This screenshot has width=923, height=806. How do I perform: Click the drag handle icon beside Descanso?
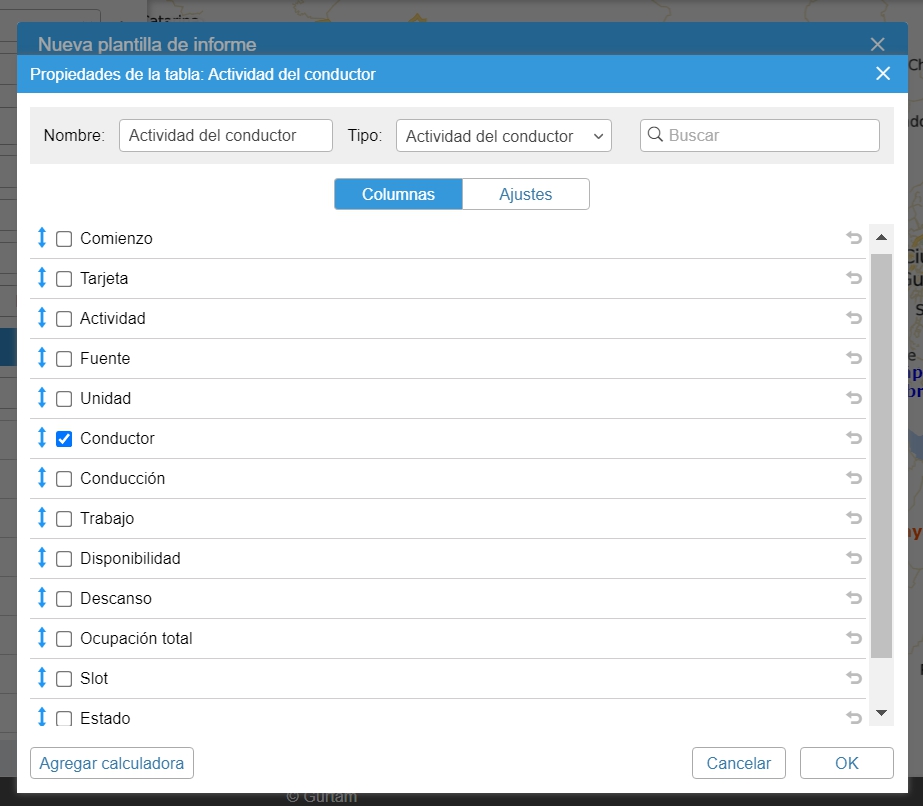[42, 598]
